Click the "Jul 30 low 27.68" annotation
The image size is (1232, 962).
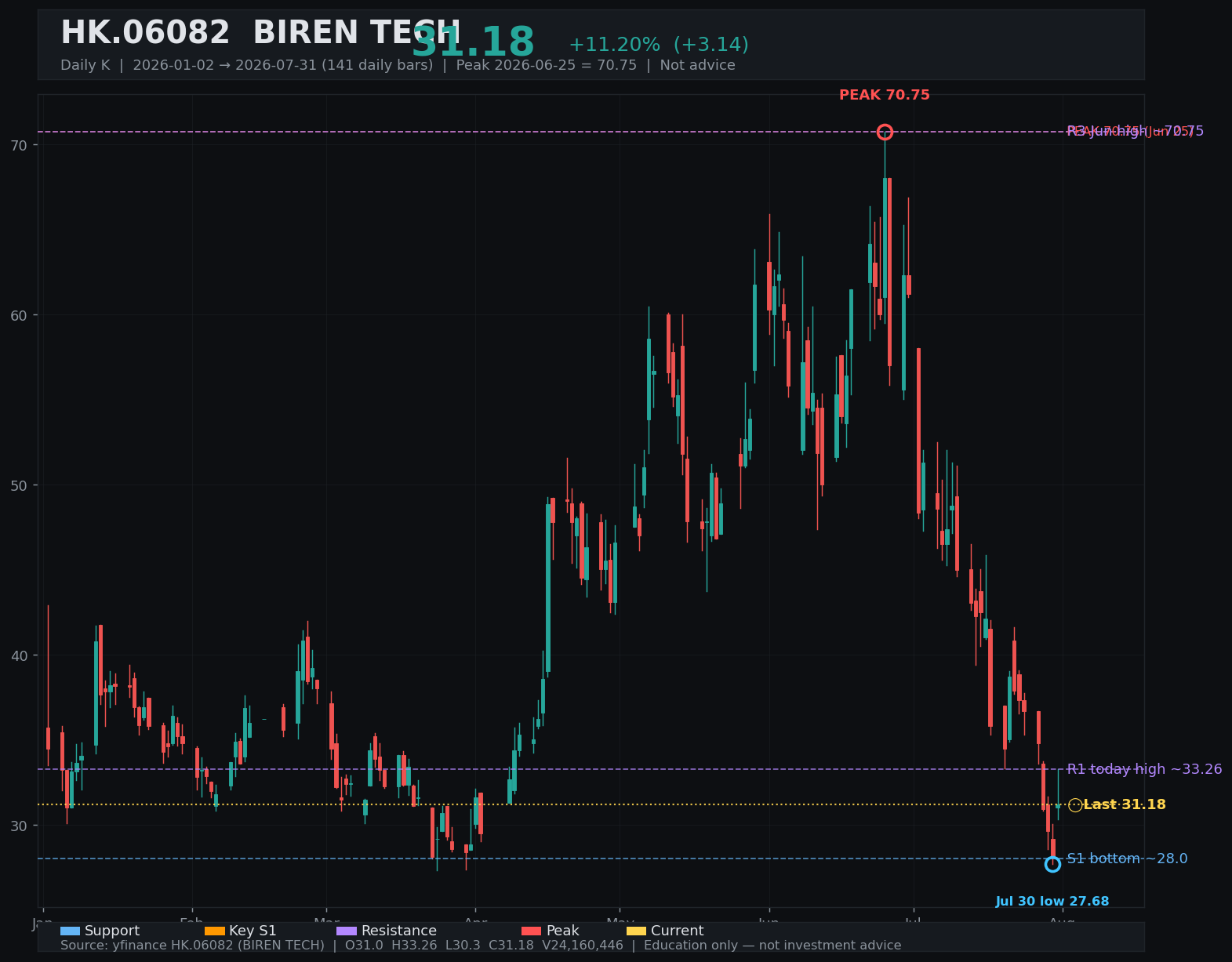tap(1052, 902)
